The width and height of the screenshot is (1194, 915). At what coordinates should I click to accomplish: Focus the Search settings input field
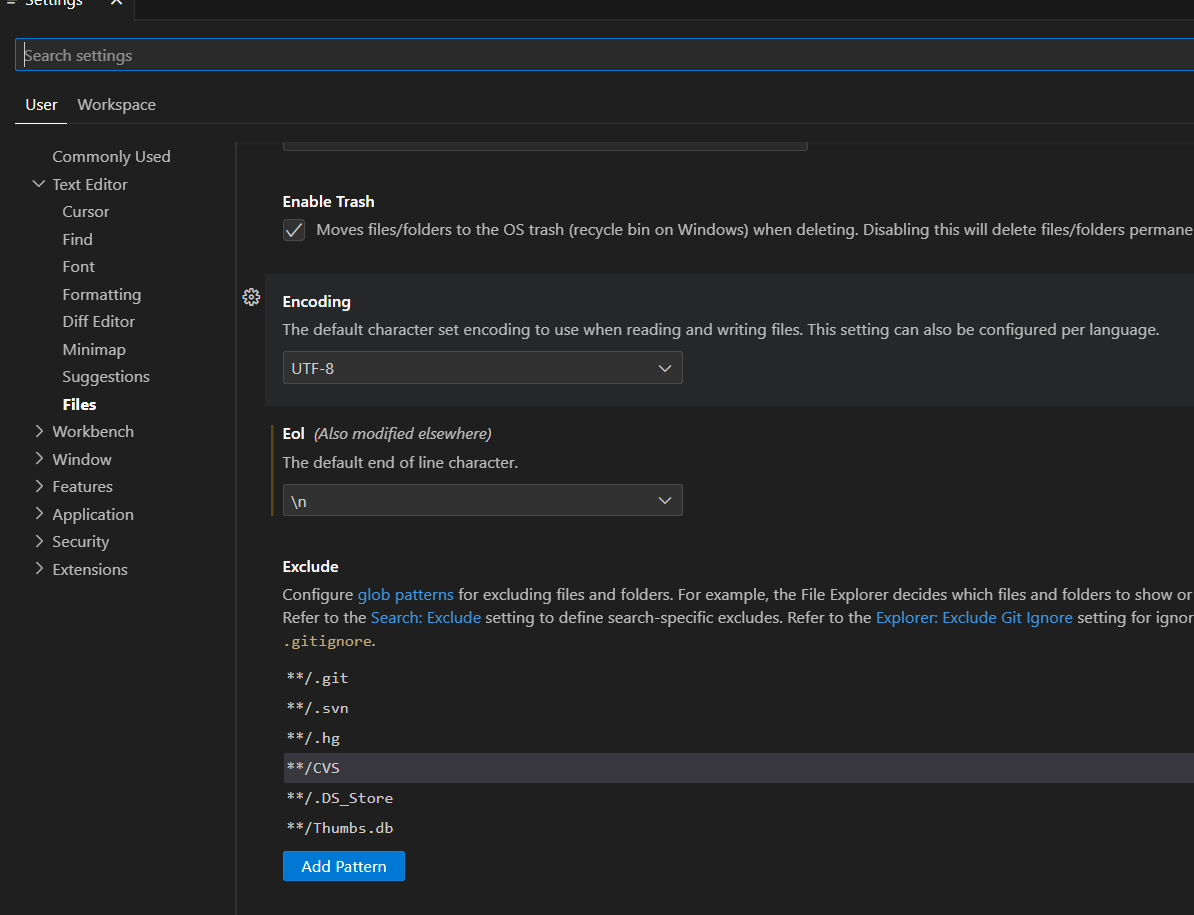[x=600, y=56]
